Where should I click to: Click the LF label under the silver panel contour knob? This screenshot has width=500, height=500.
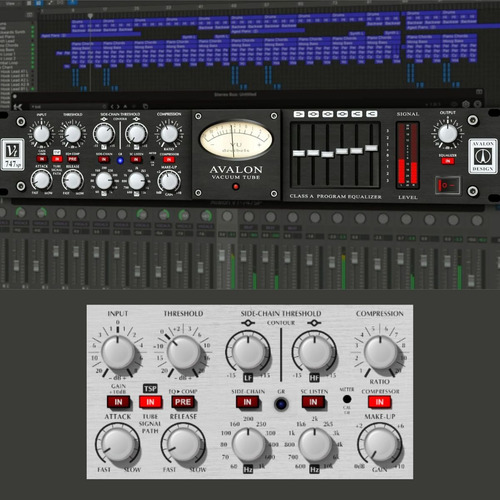pyautogui.click(x=248, y=378)
